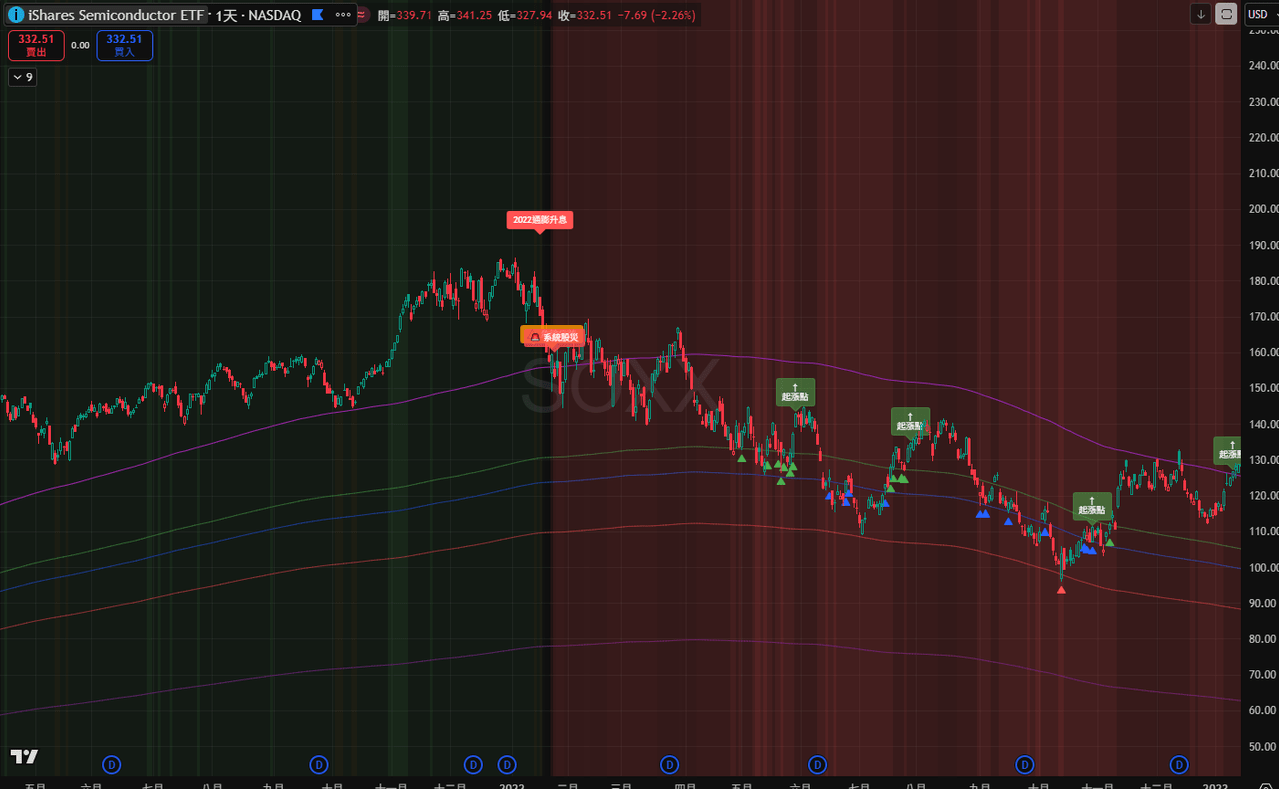
Task: Click the dividend D marker at December 2021
Action: pyautogui.click(x=473, y=765)
